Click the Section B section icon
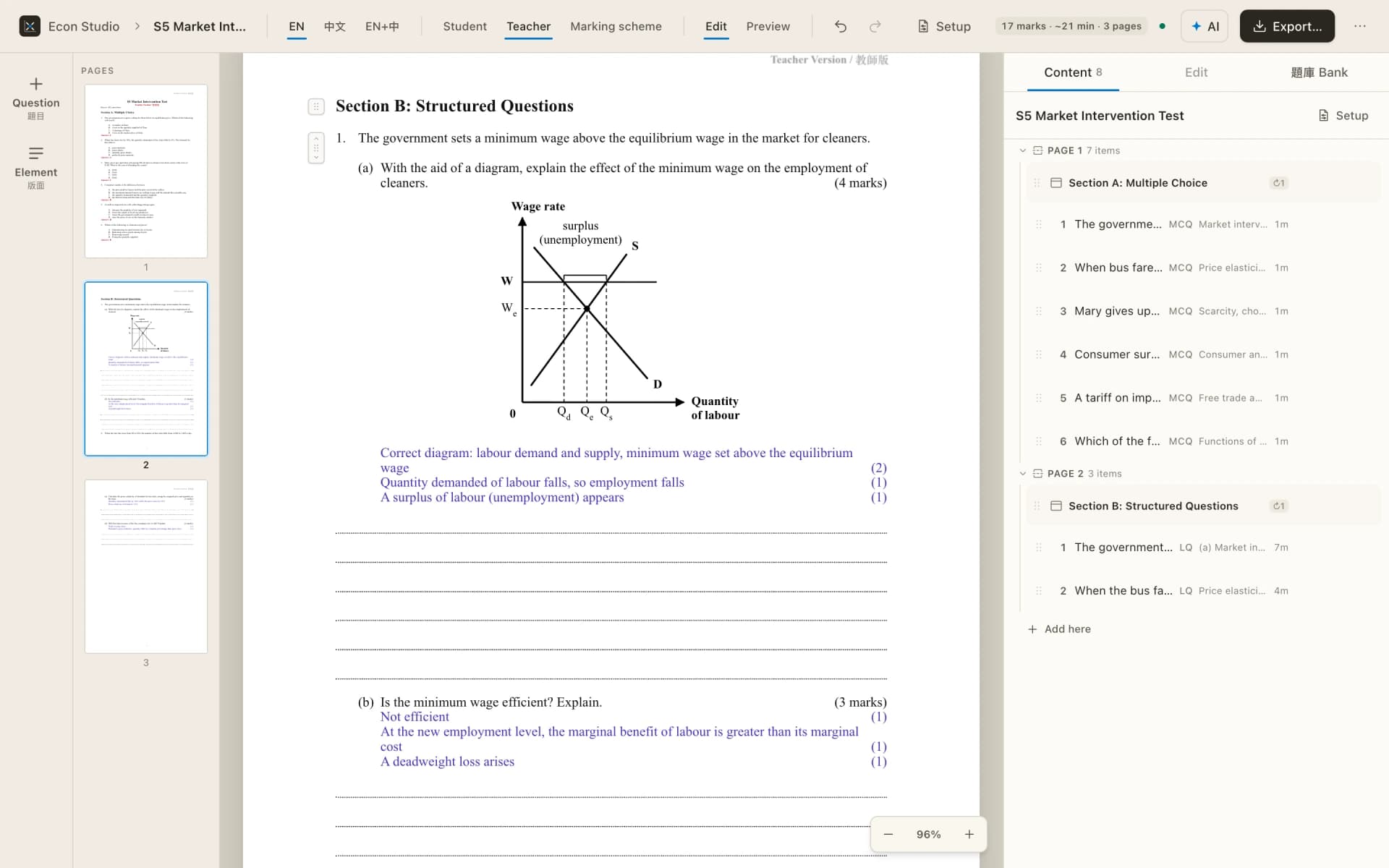The width and height of the screenshot is (1389, 868). (1056, 506)
